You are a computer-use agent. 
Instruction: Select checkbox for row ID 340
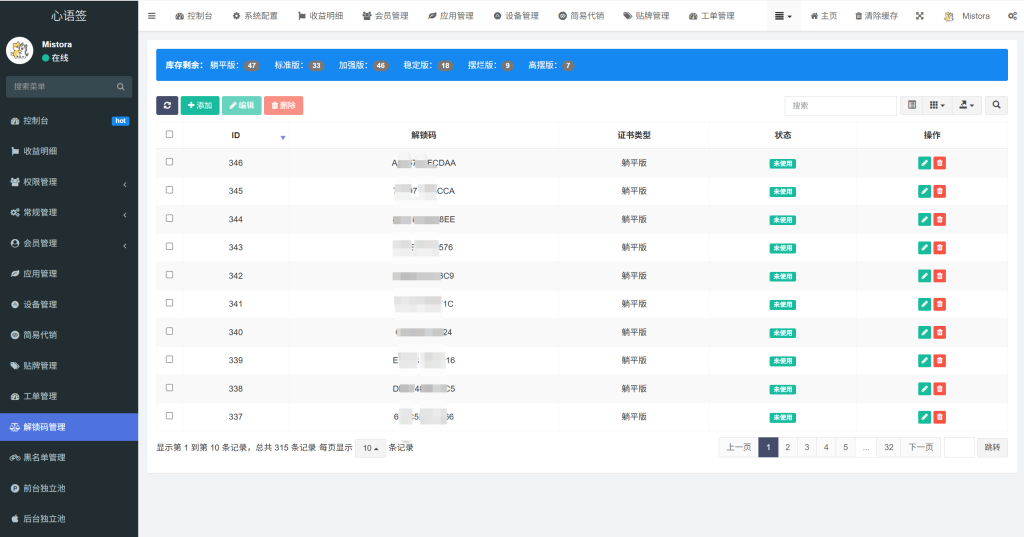click(169, 331)
